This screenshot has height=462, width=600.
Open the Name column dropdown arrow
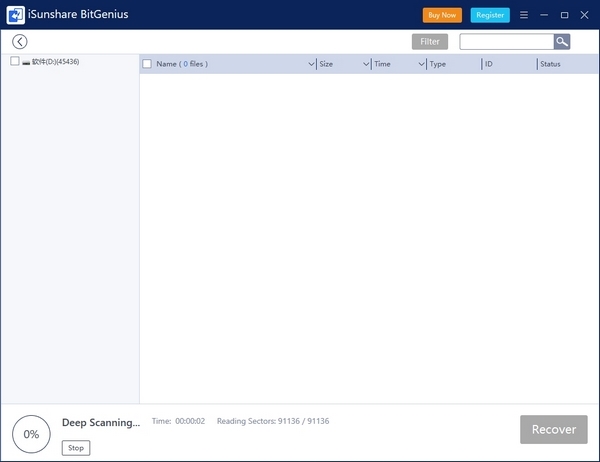pos(311,64)
